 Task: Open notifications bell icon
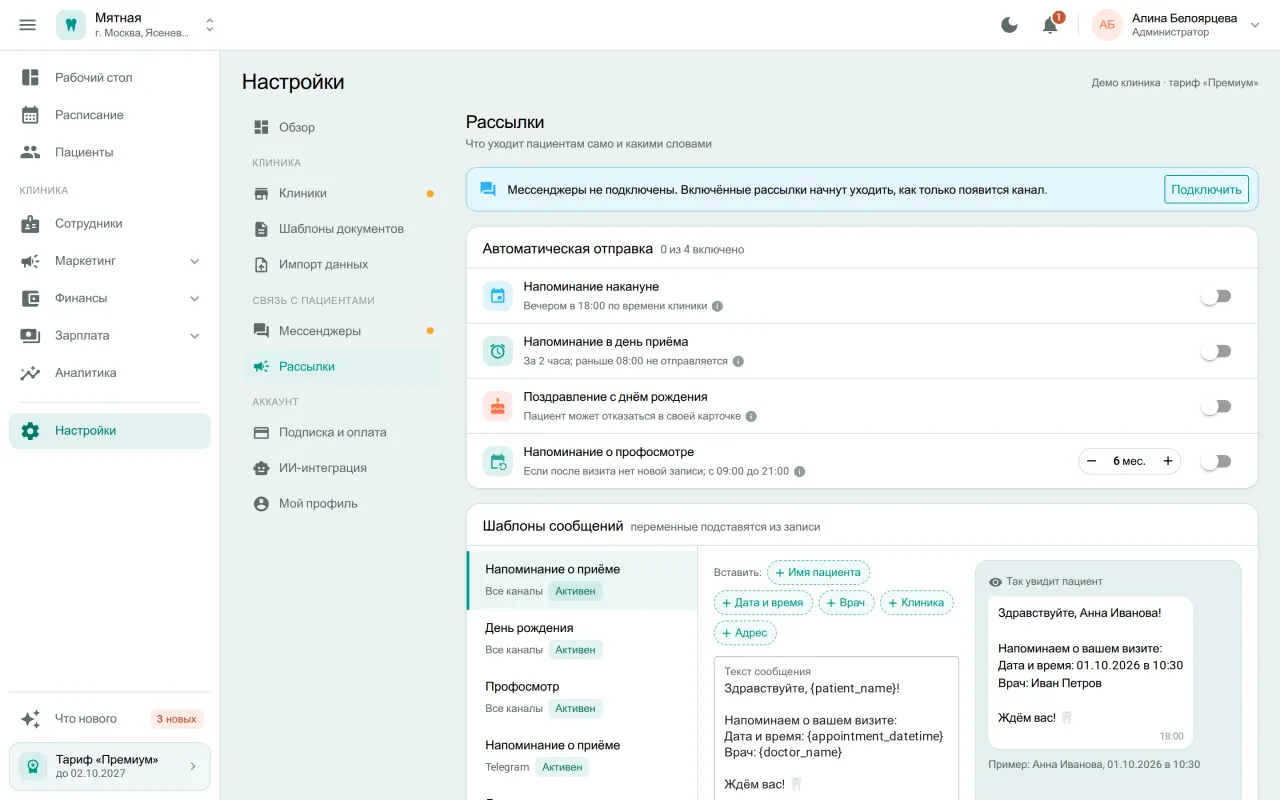(x=1050, y=25)
